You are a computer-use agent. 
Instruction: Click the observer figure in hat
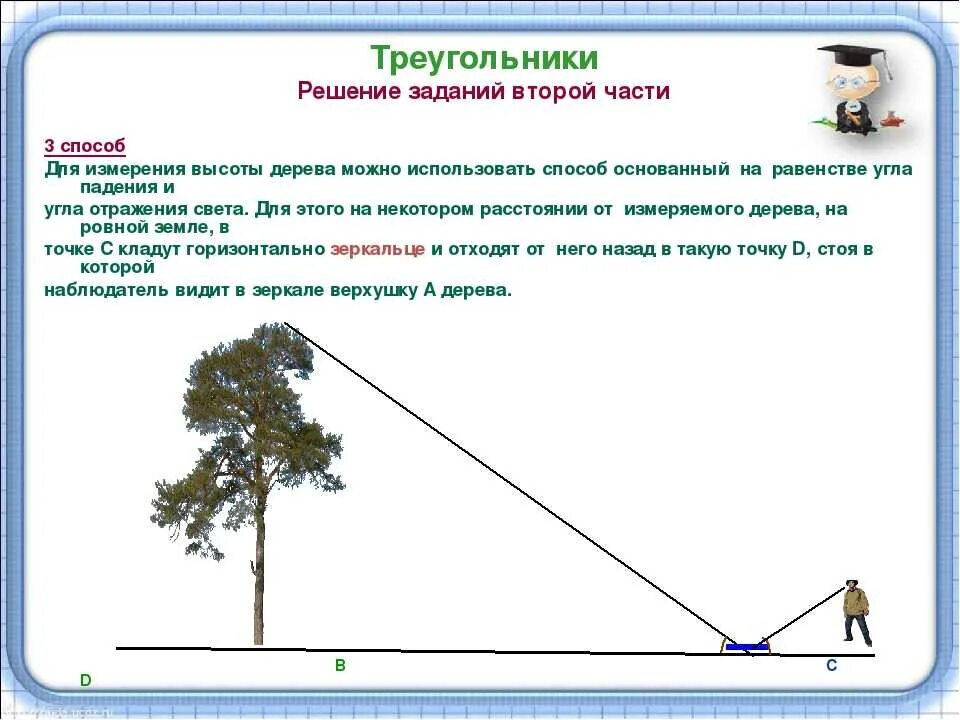click(x=856, y=612)
